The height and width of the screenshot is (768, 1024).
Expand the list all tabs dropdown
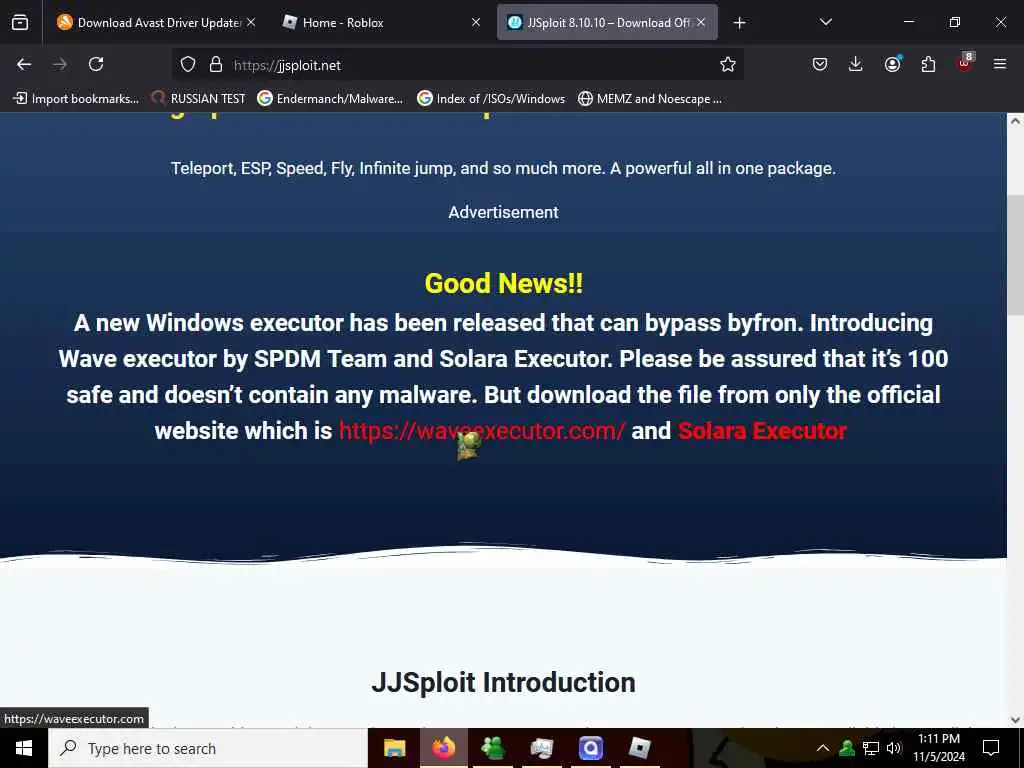coord(825,22)
